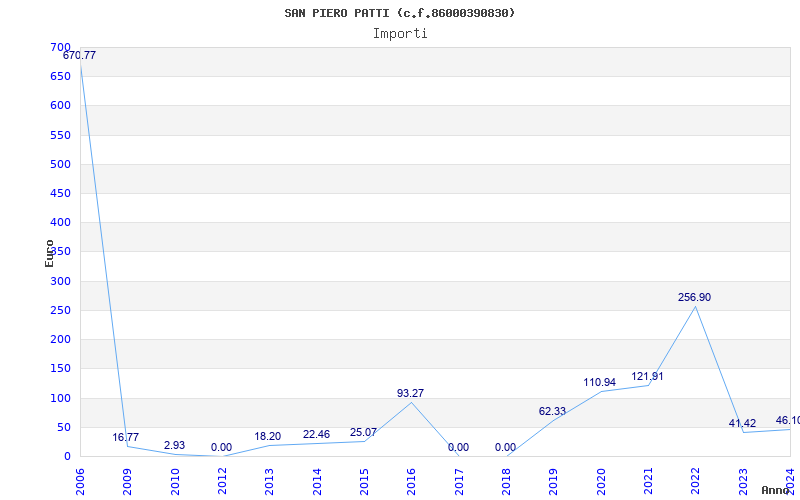This screenshot has width=800, height=500.
Task: Click the Euro y-axis title
Action: tap(49, 253)
